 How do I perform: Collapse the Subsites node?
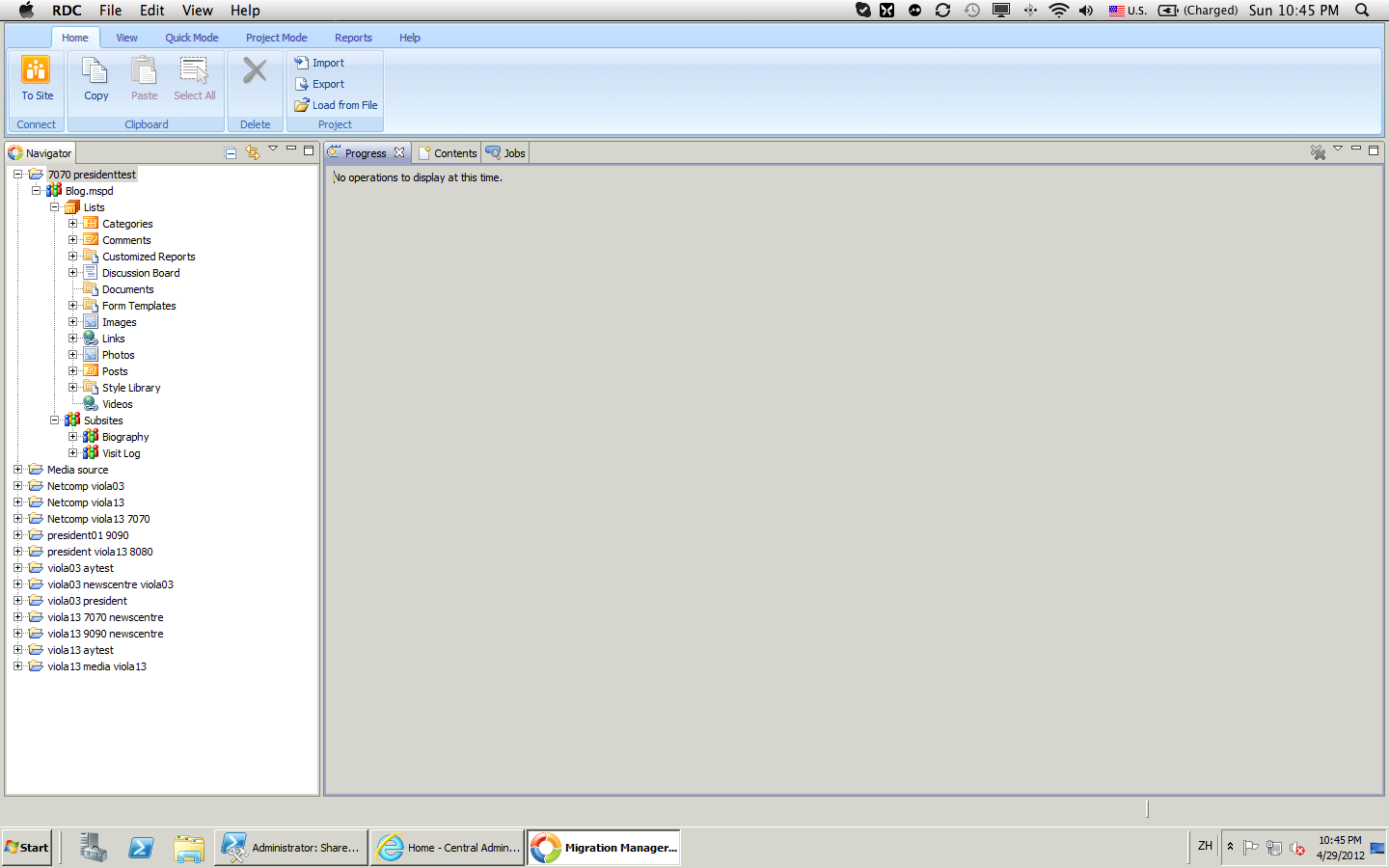pyautogui.click(x=55, y=420)
